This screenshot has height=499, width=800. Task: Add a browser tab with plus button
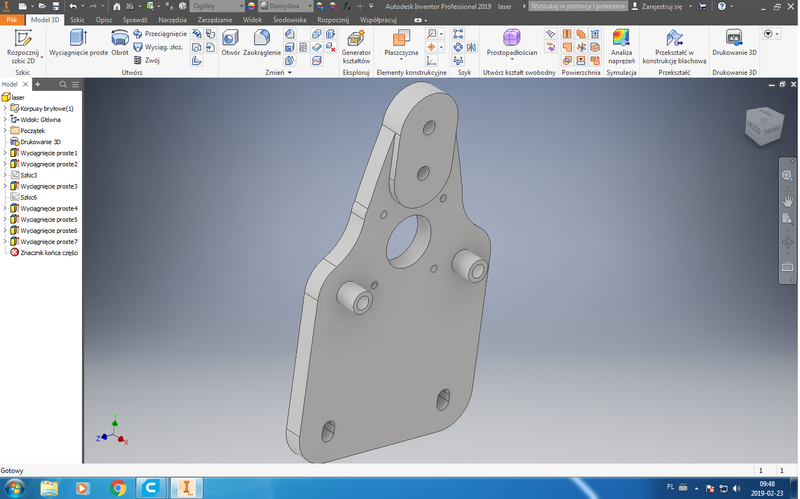pos(37,84)
